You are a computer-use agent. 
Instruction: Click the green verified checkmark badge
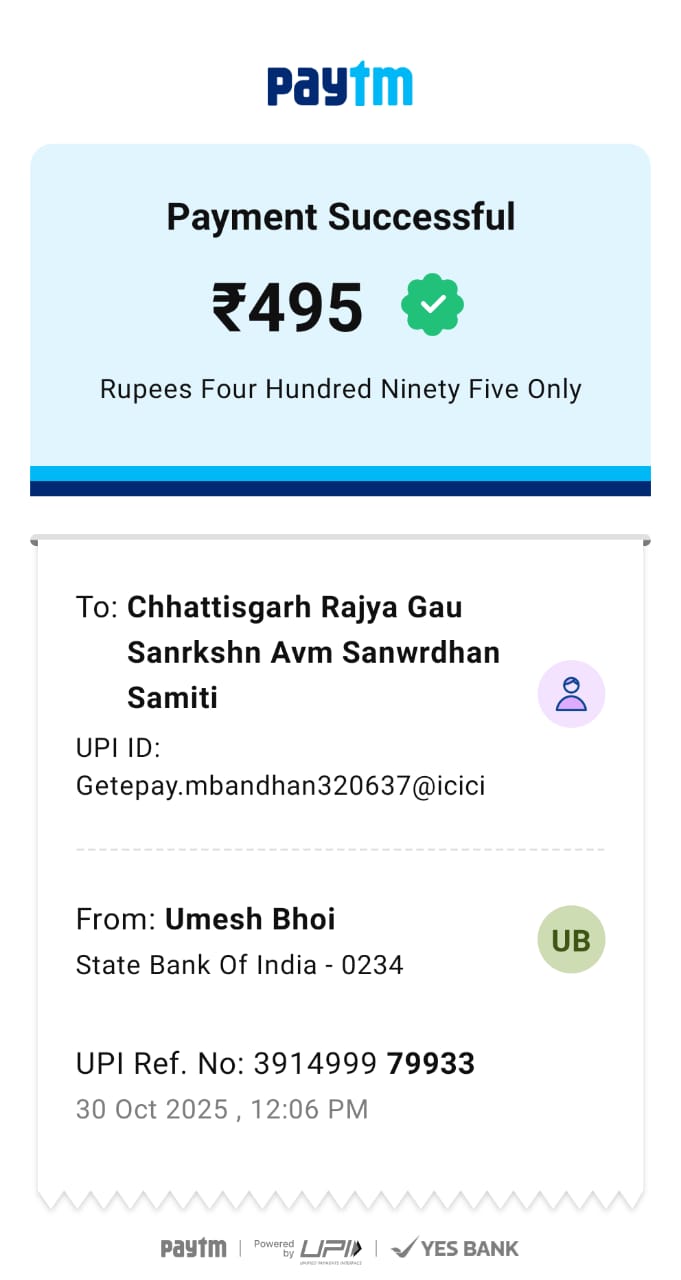(432, 306)
